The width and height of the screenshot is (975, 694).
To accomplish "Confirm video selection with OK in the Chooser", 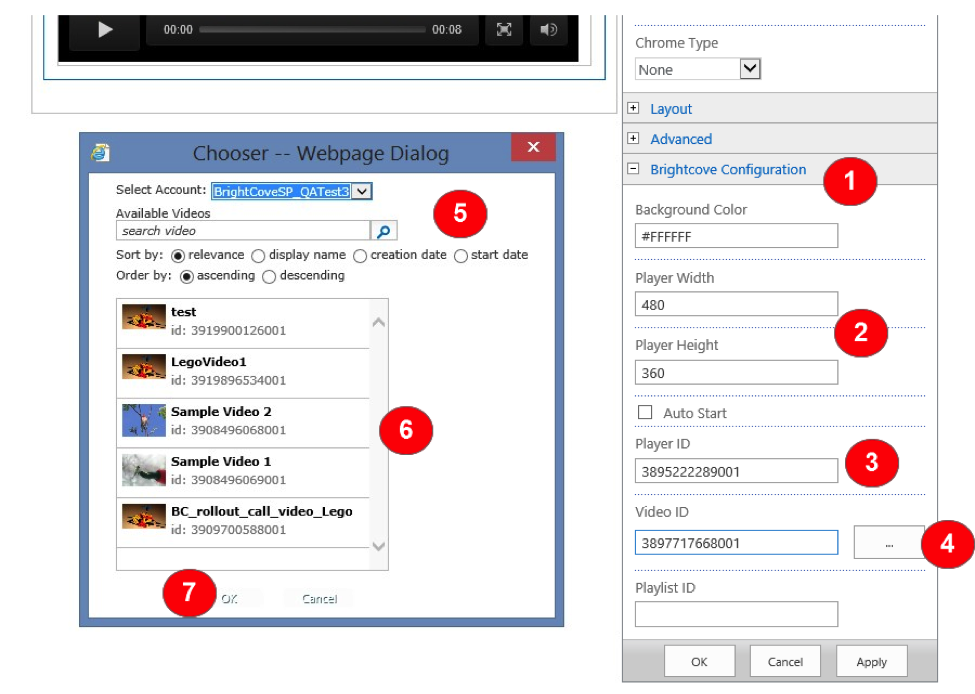I will coord(231,598).
